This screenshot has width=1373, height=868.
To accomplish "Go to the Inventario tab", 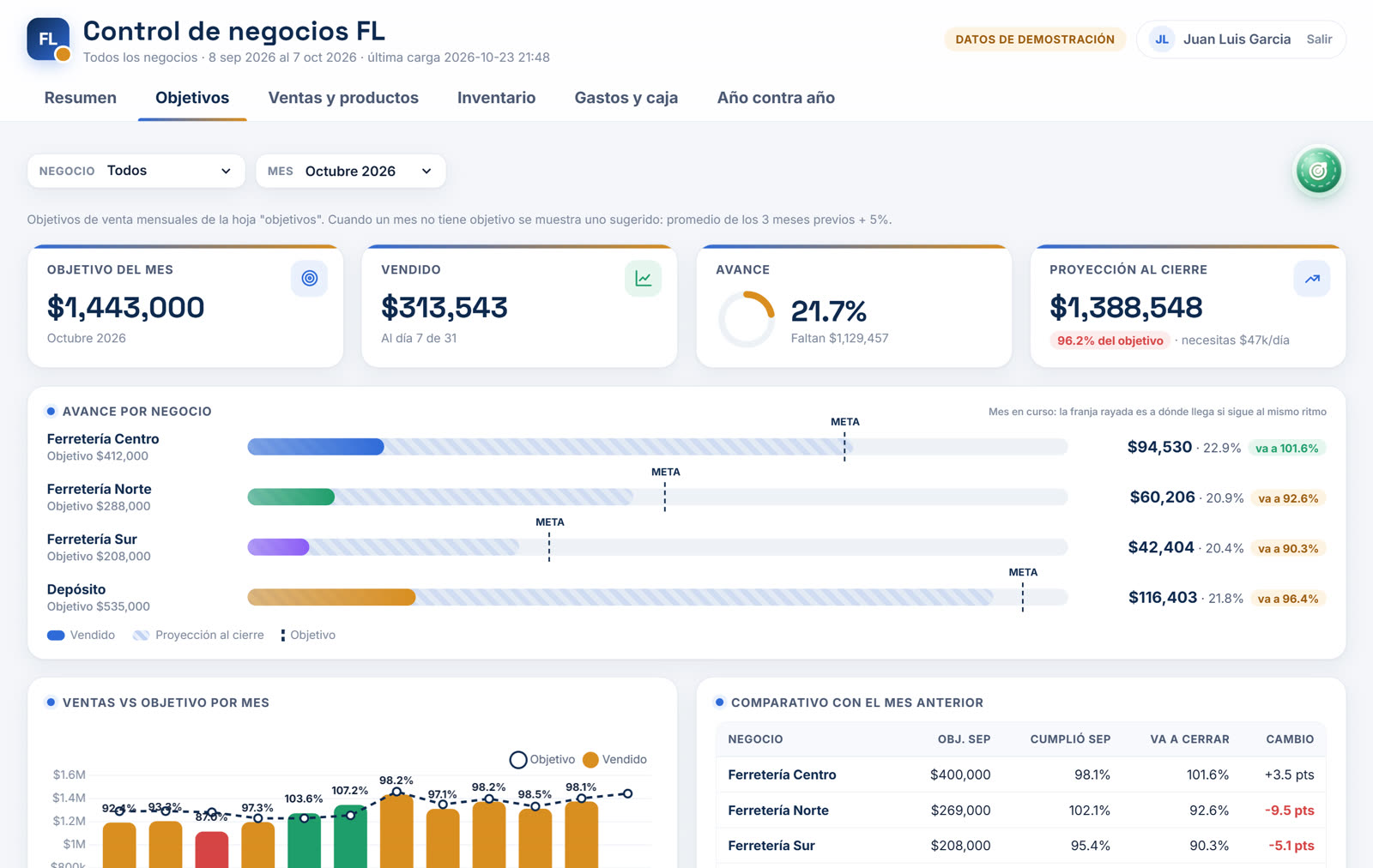I will 496,98.
